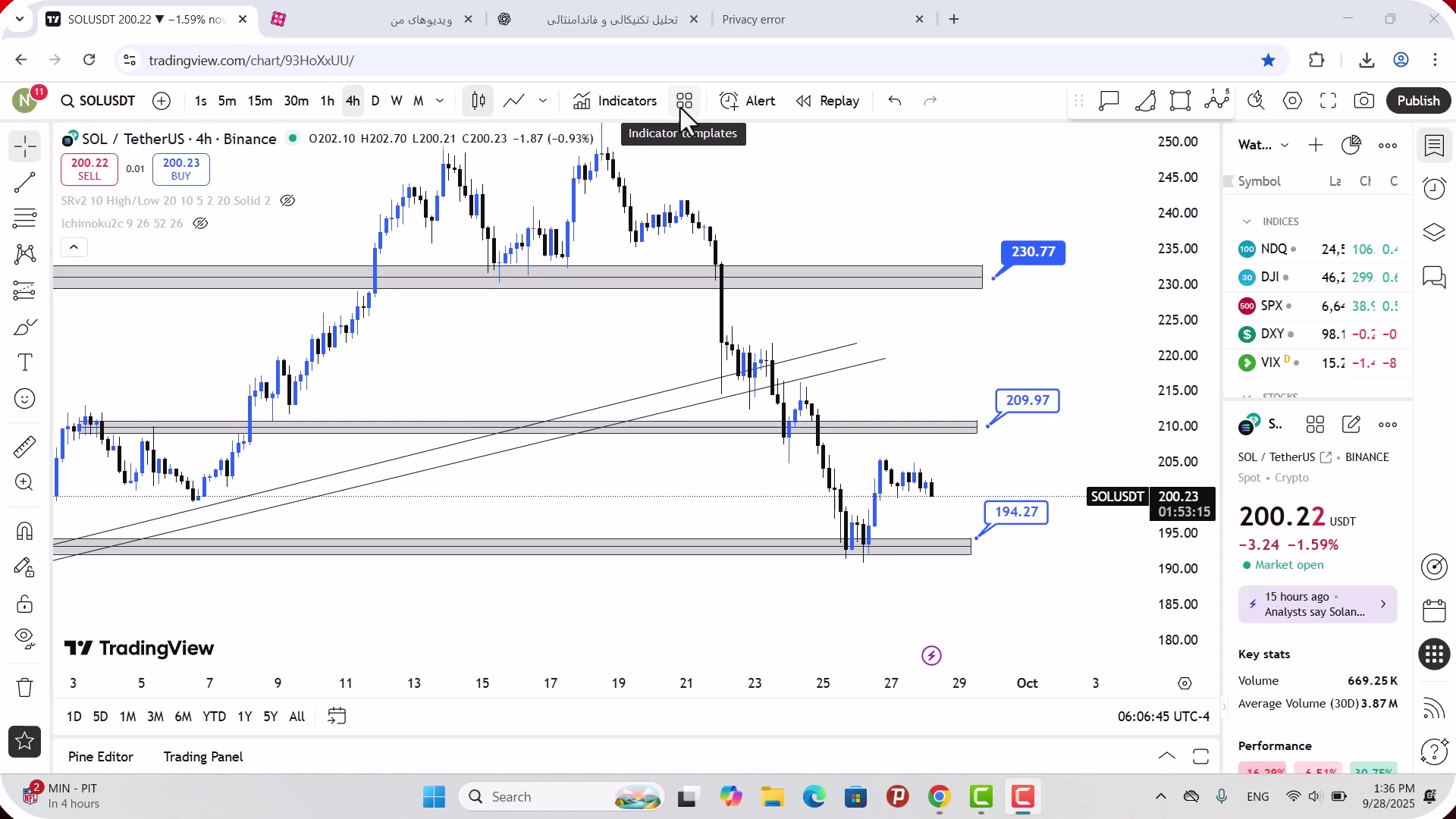Open chart settings hexagon icon
This screenshot has height=819, width=1456.
pyautogui.click(x=1292, y=101)
